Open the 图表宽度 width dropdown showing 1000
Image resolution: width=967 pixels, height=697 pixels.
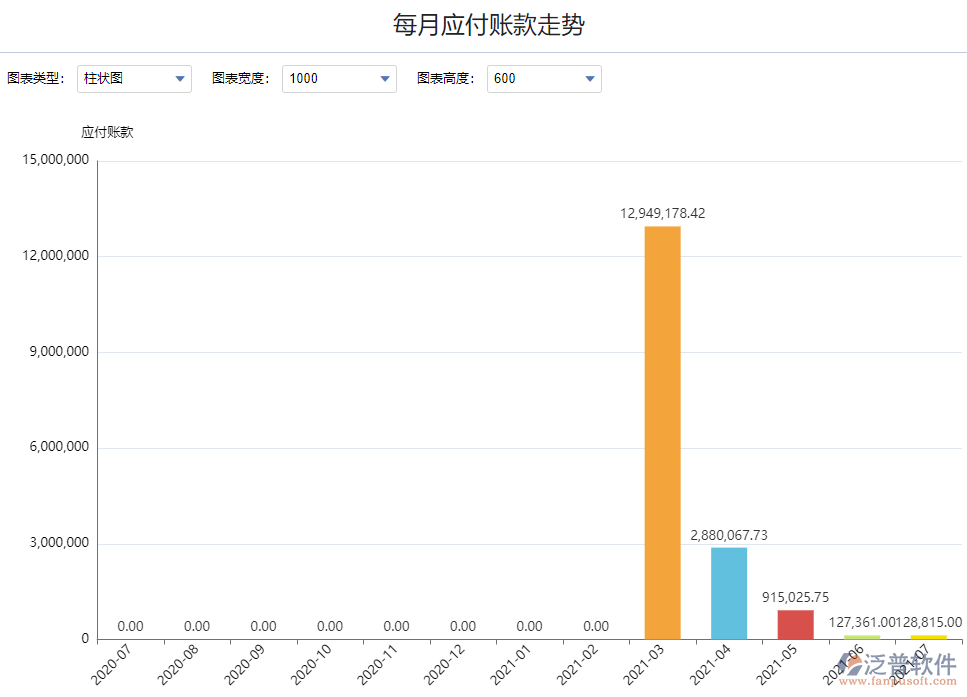(x=339, y=78)
